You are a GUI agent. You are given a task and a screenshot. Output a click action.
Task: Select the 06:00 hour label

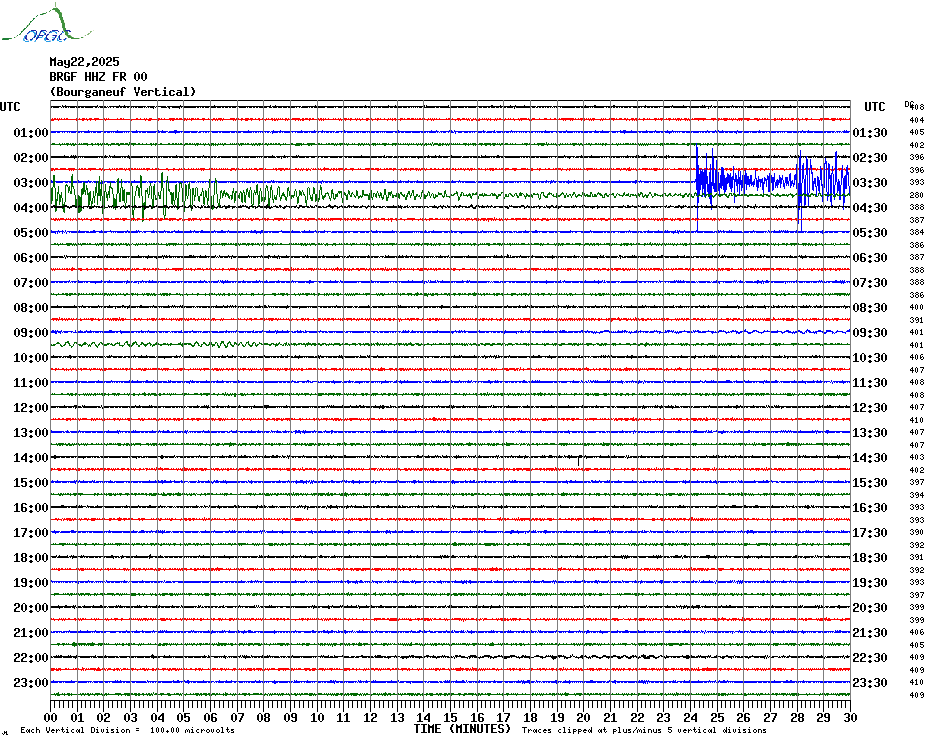coord(31,257)
